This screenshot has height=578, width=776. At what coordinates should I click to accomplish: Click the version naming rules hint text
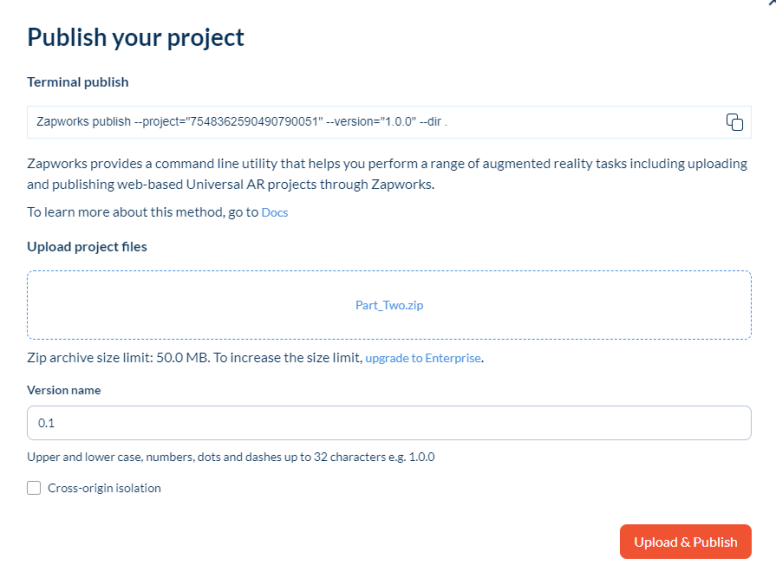coord(230,457)
